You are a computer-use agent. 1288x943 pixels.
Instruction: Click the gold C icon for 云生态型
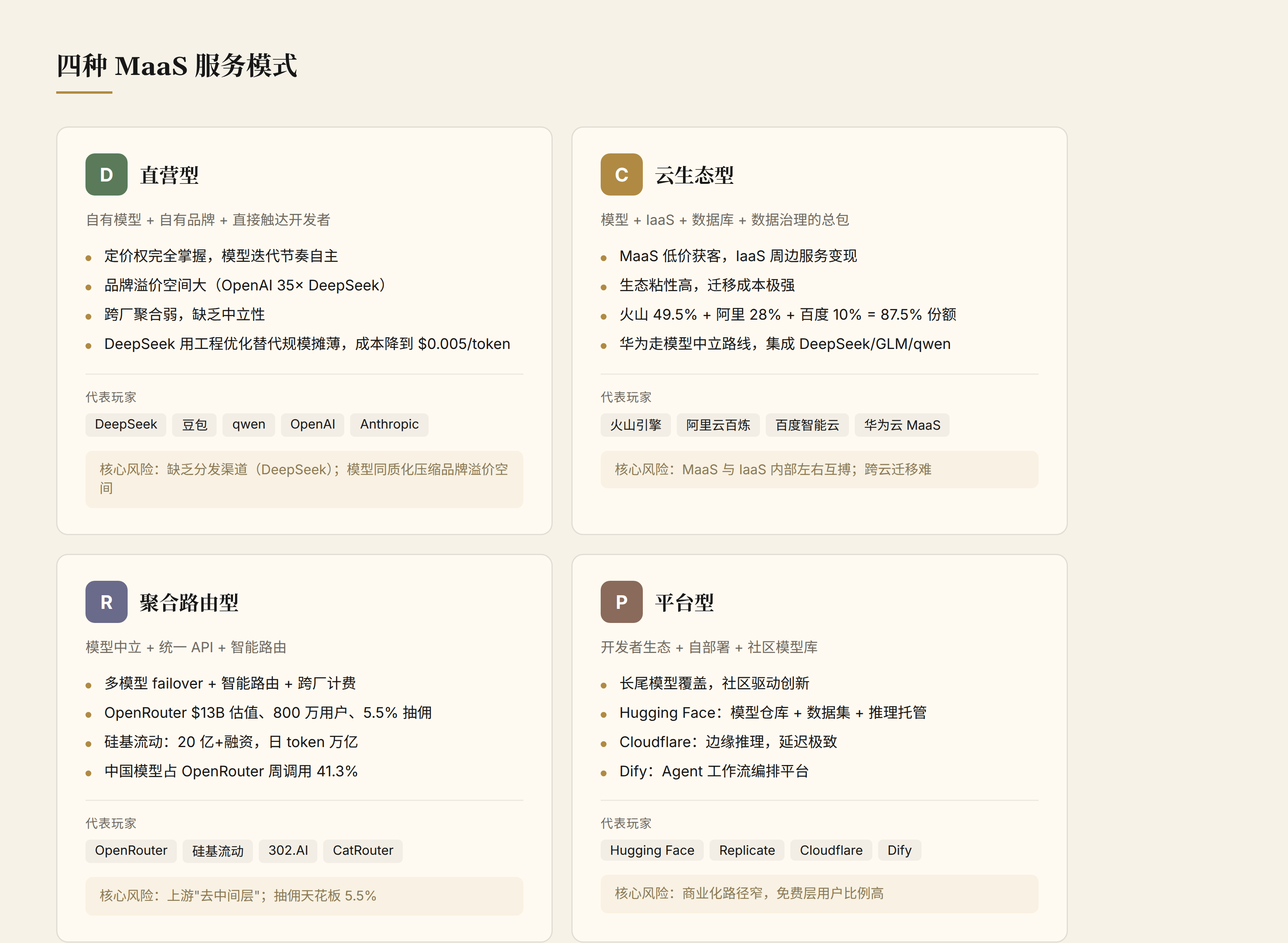[x=621, y=175]
